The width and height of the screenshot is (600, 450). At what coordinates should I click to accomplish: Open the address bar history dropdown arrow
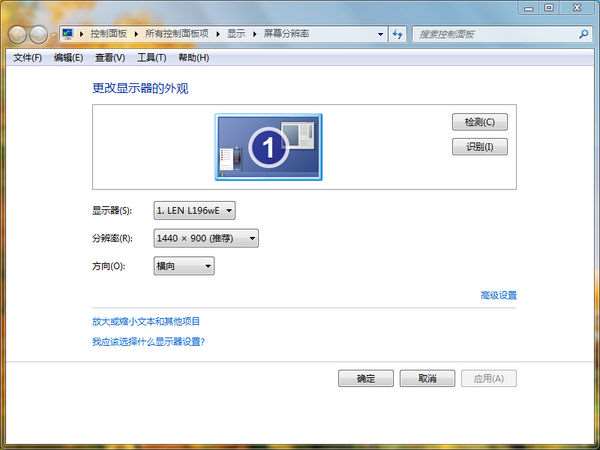[x=380, y=34]
